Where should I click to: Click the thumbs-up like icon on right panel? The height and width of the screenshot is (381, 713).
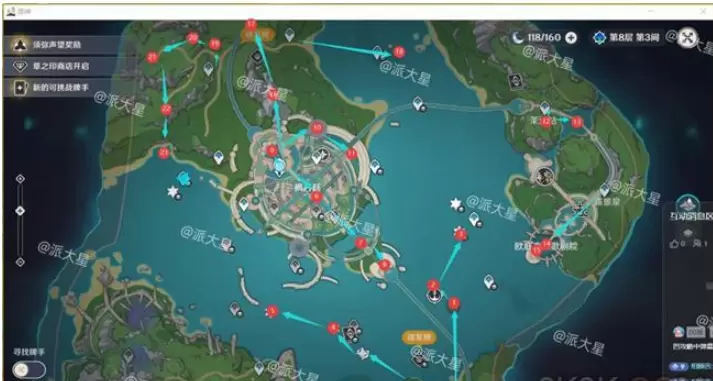click(x=674, y=244)
